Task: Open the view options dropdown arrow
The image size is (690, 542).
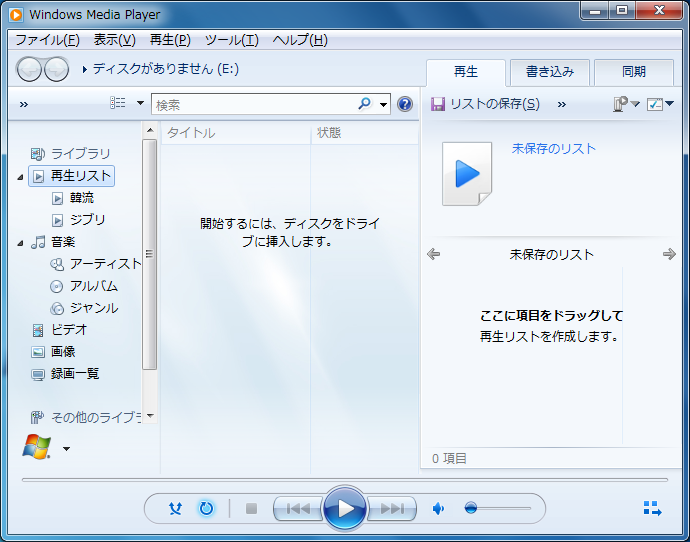Action: tap(140, 103)
